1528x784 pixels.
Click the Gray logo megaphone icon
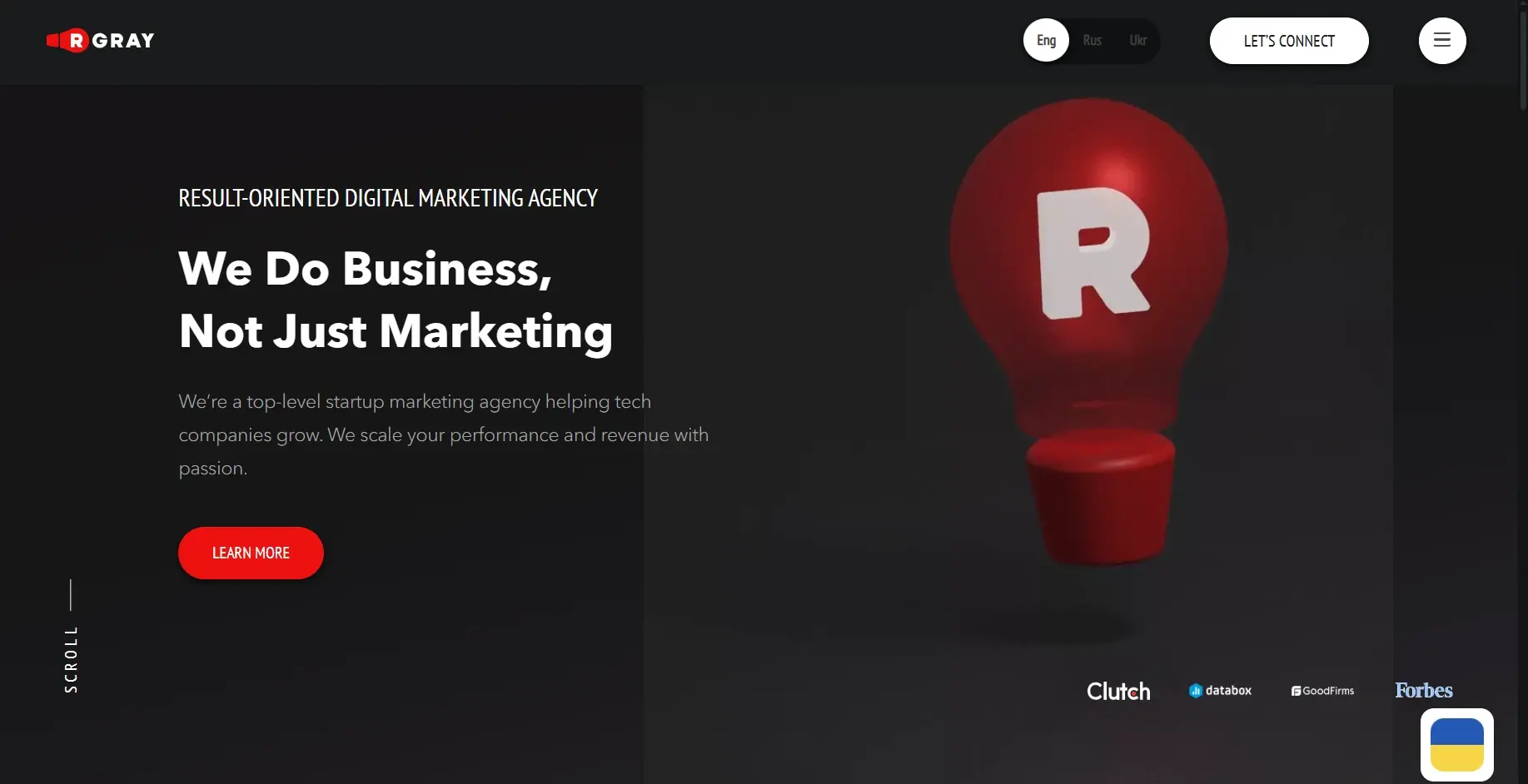(x=67, y=40)
